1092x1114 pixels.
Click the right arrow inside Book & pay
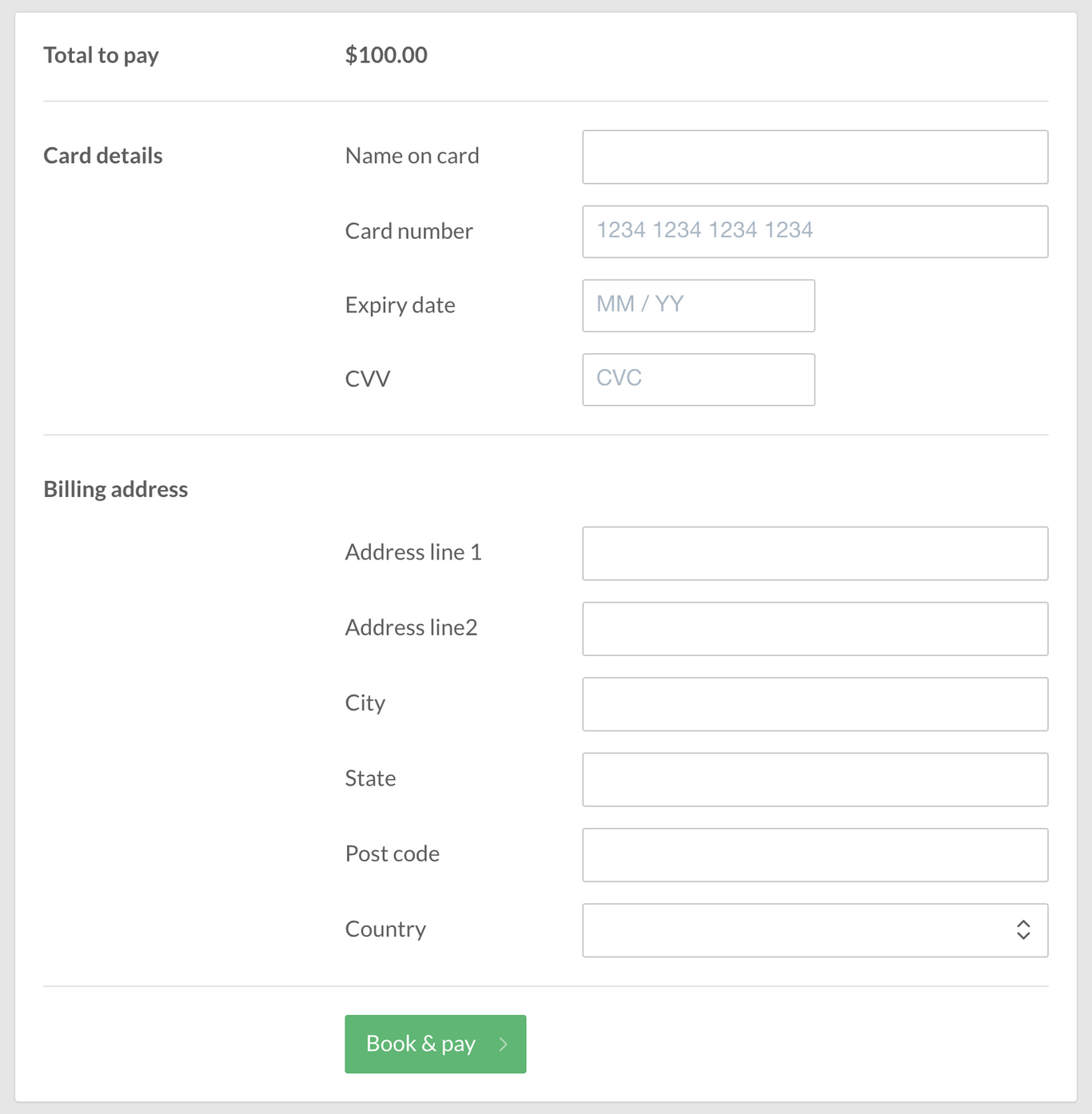(503, 1044)
